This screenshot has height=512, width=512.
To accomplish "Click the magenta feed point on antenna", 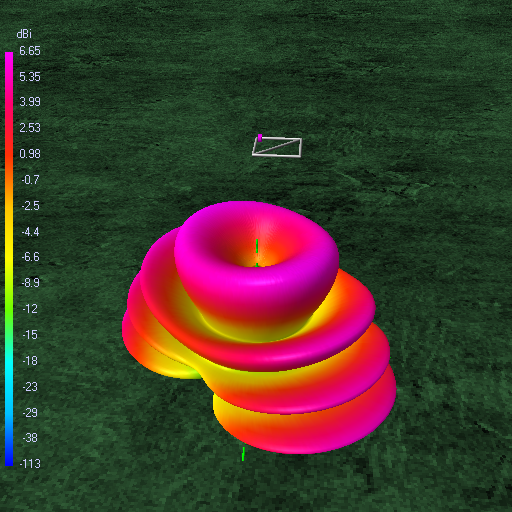I will click(260, 138).
